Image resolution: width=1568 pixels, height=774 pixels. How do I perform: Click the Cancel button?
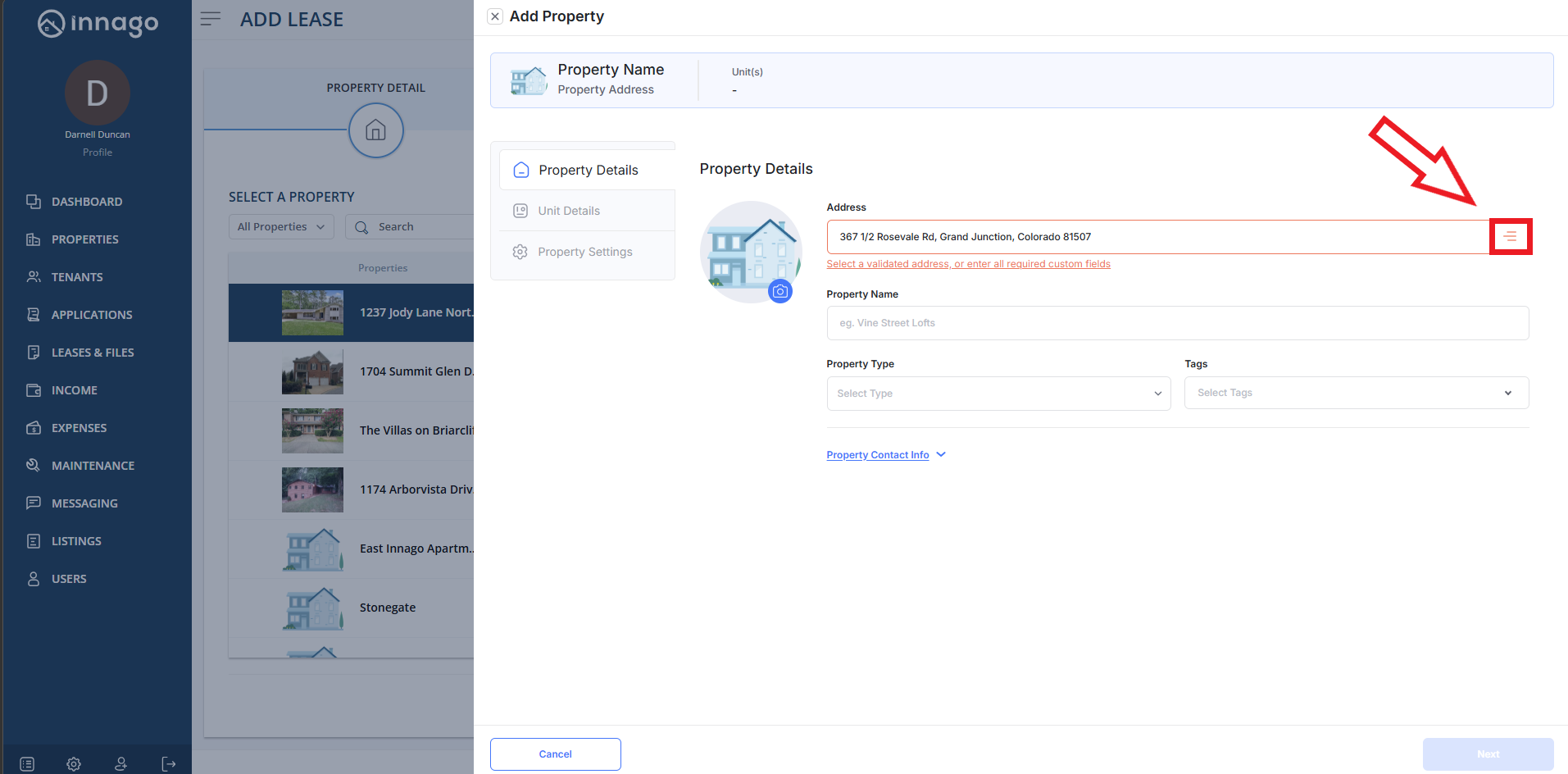[x=555, y=754]
